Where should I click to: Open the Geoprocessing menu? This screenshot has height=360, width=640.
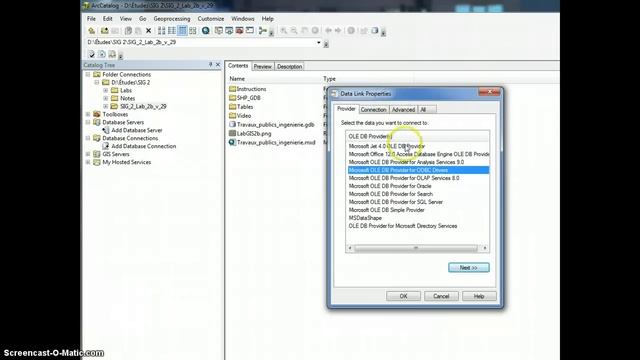[x=172, y=19]
